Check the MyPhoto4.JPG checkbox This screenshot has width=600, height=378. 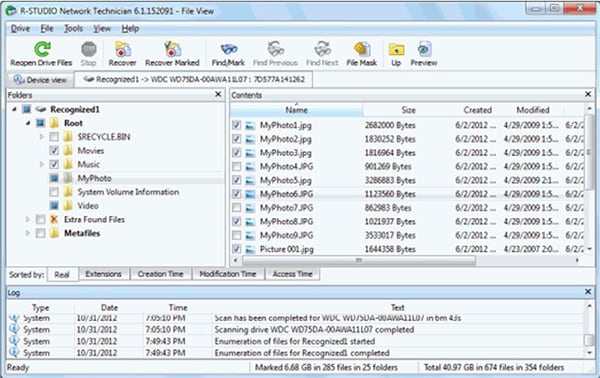(236, 166)
